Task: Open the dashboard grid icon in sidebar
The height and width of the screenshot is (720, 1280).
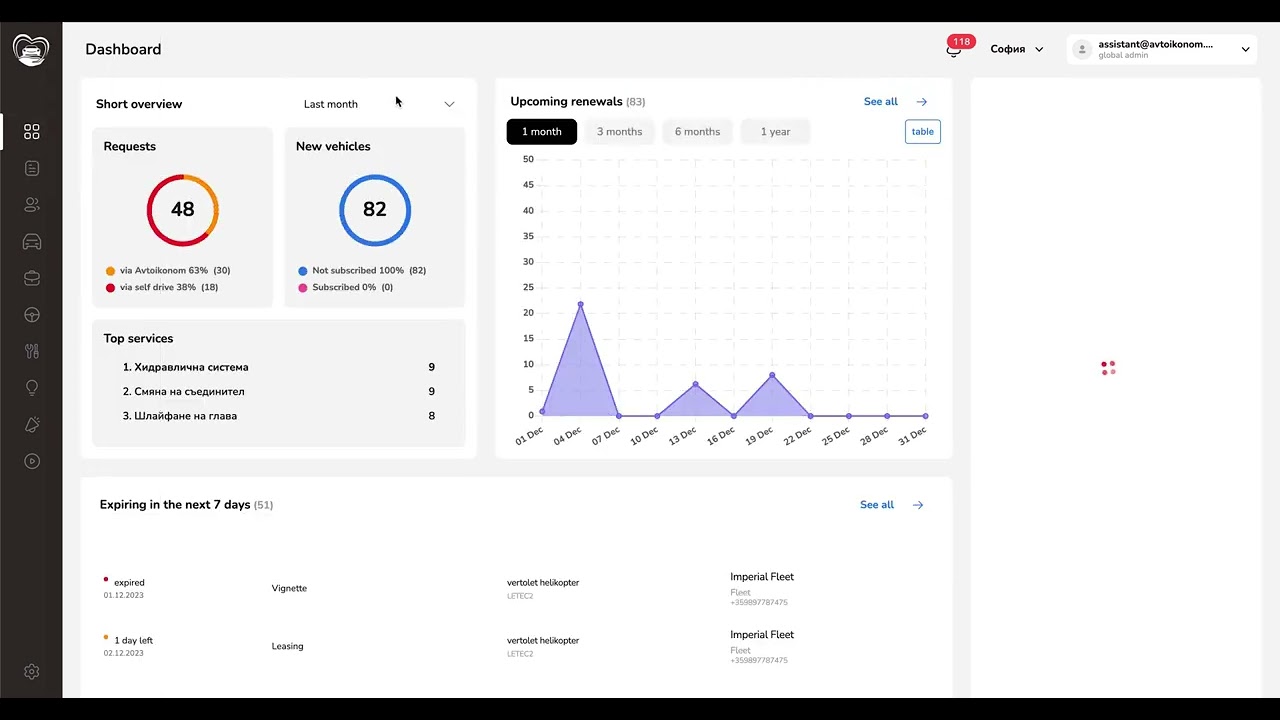Action: [x=31, y=132]
